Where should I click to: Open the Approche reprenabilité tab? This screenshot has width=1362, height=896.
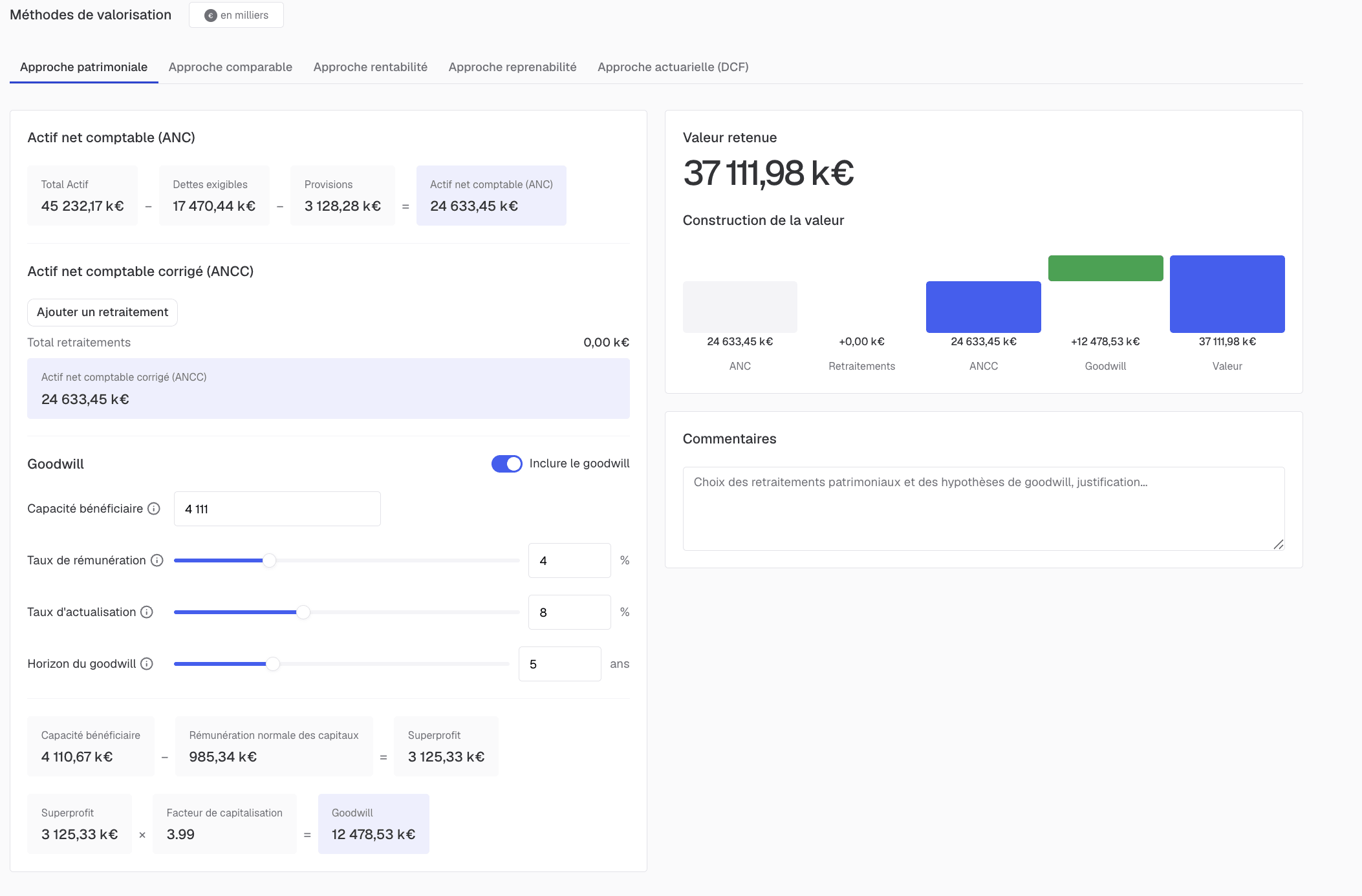click(512, 67)
